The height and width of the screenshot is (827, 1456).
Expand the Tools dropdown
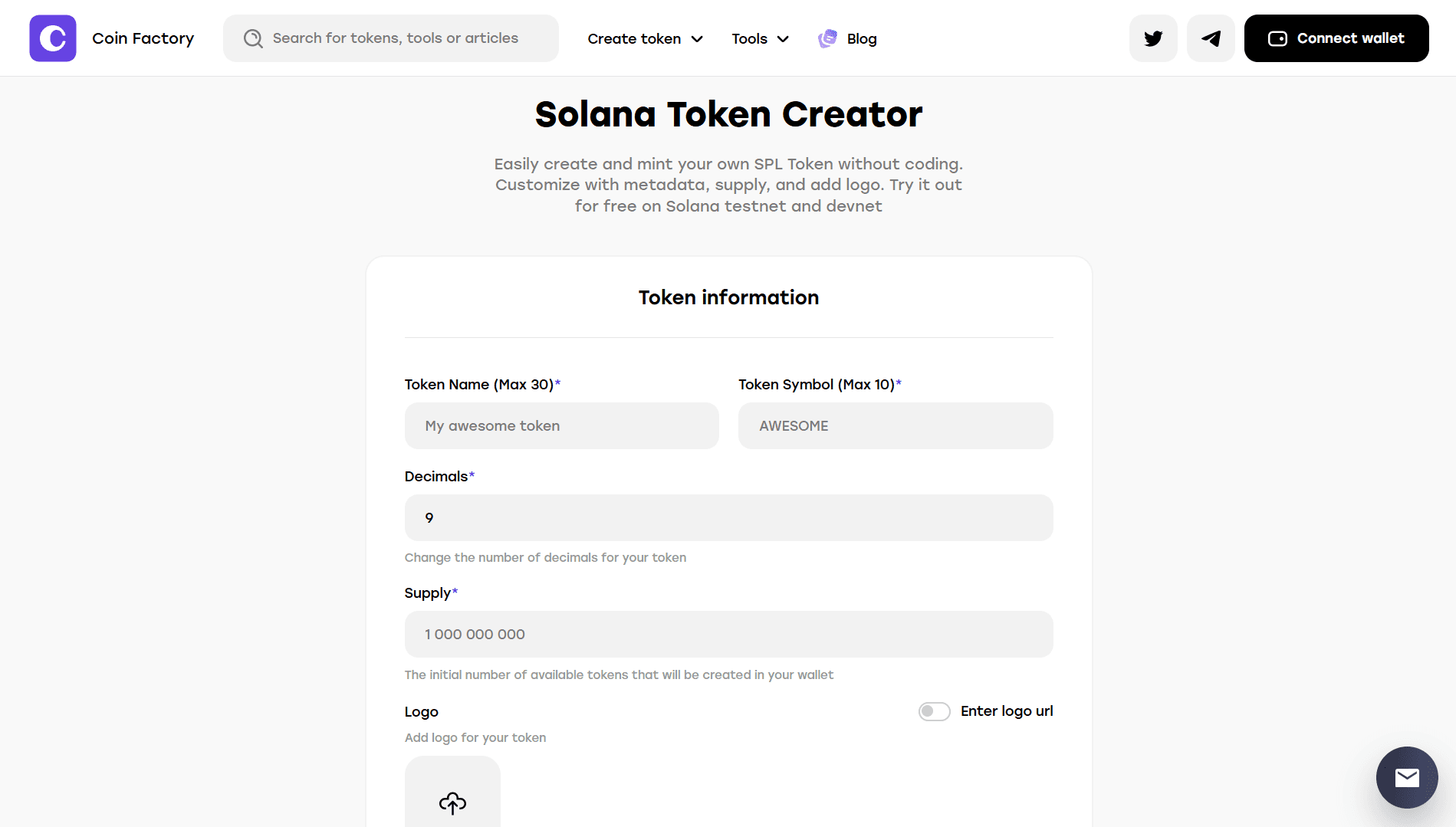[x=759, y=38]
